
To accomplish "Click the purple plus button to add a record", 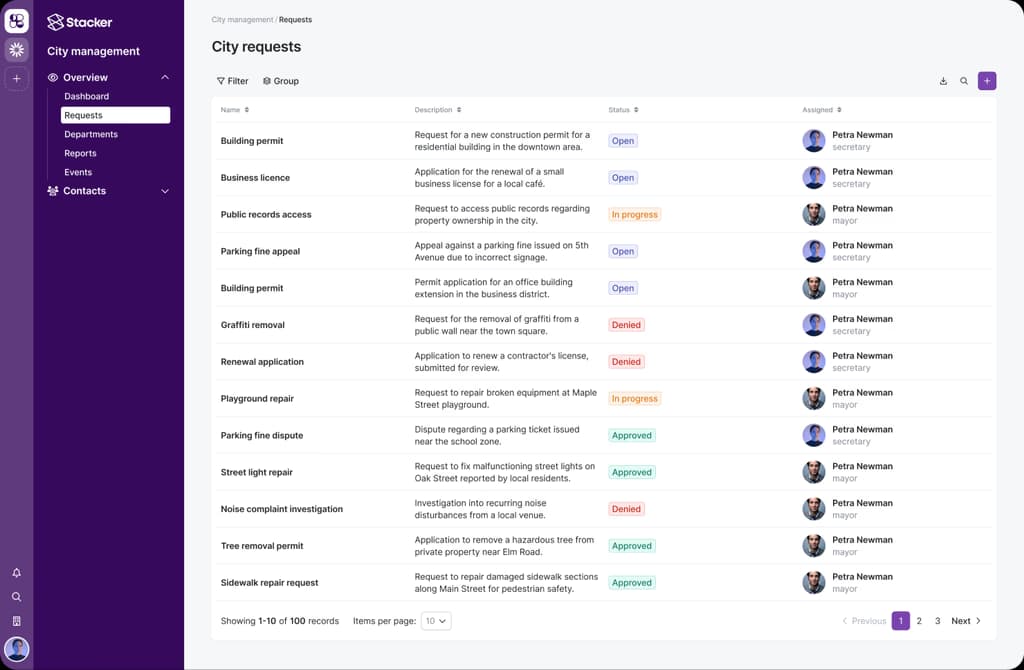I will coord(987,81).
